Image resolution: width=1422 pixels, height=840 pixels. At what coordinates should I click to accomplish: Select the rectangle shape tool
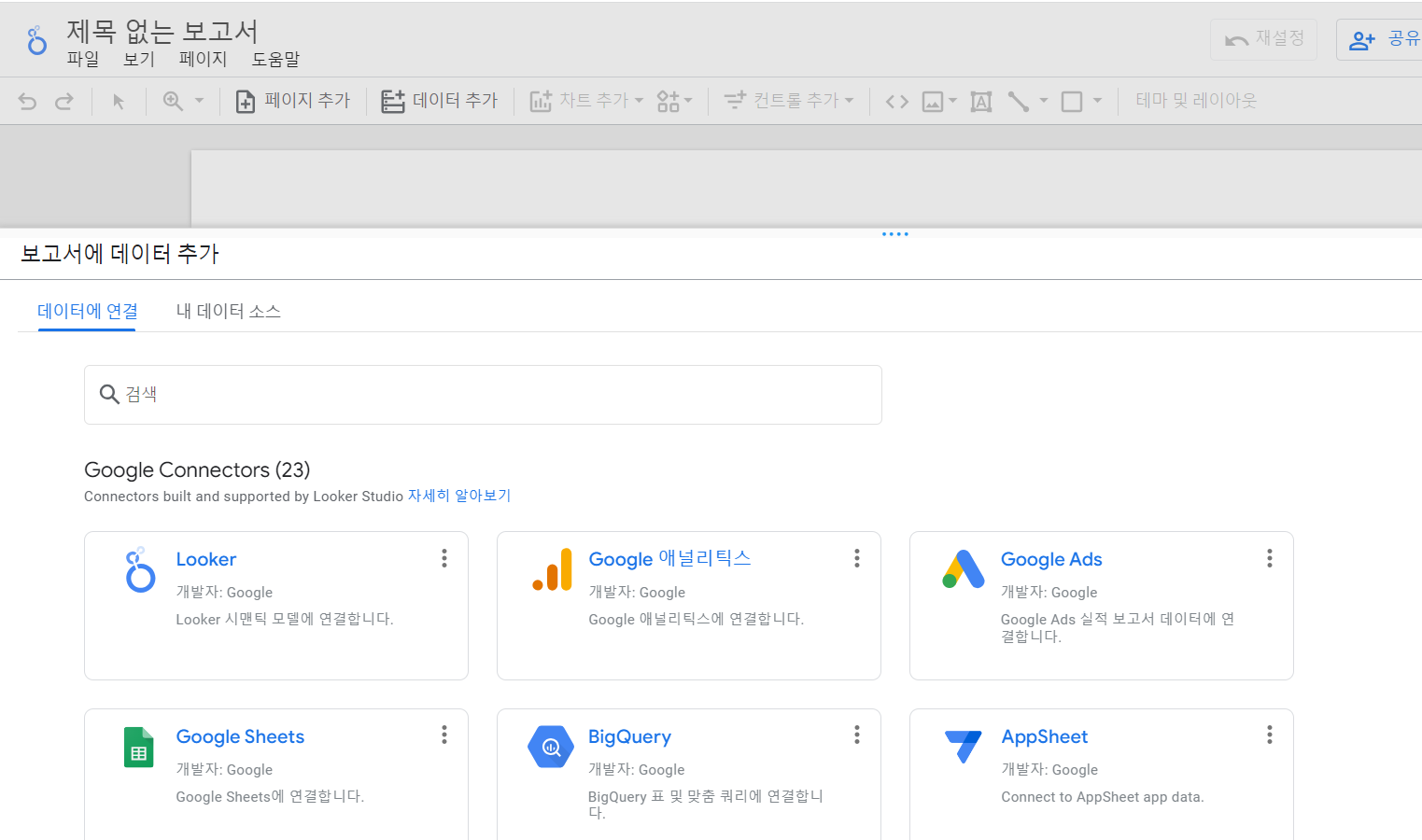[x=1072, y=102]
